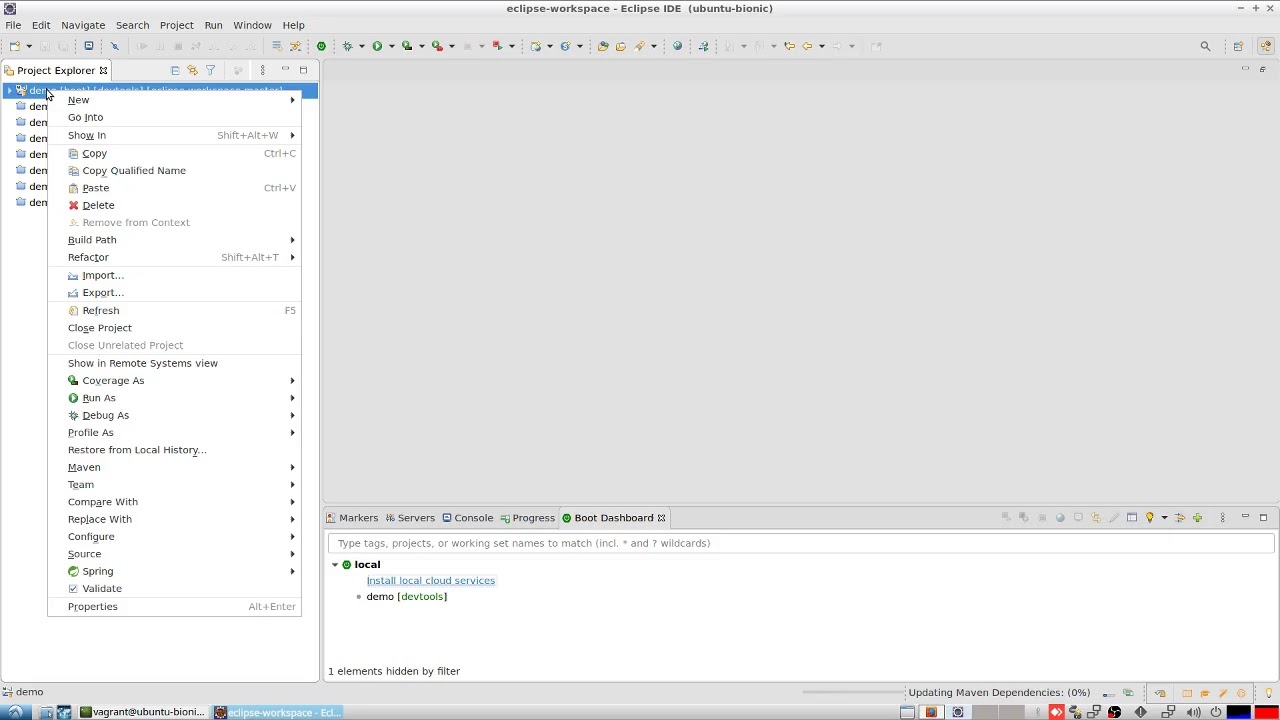Open the Navigate menu

pyautogui.click(x=83, y=25)
